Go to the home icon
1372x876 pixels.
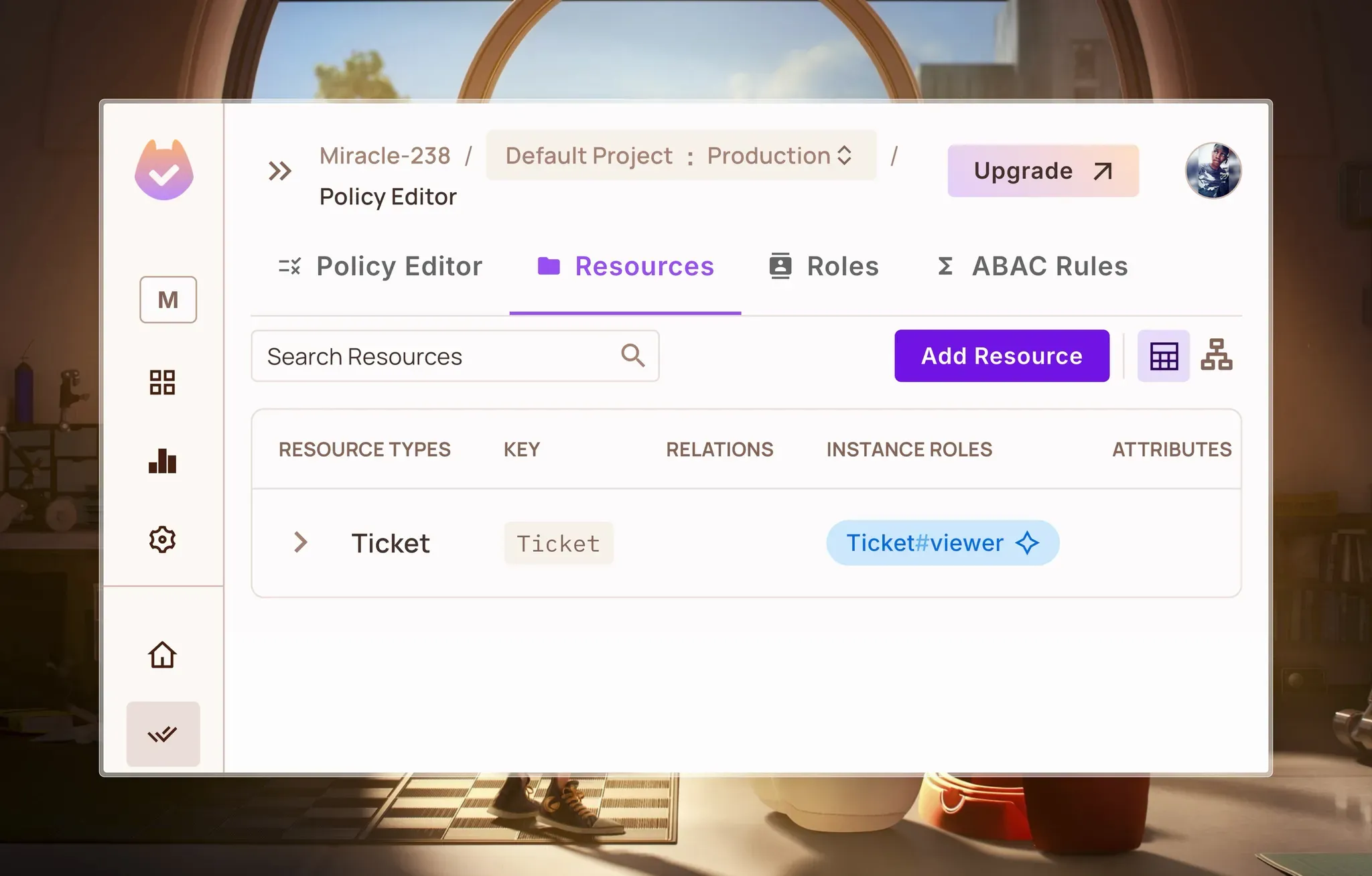click(162, 654)
